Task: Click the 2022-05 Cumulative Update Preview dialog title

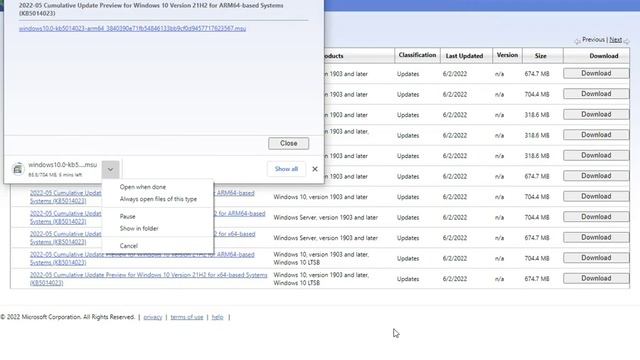Action: click(151, 9)
